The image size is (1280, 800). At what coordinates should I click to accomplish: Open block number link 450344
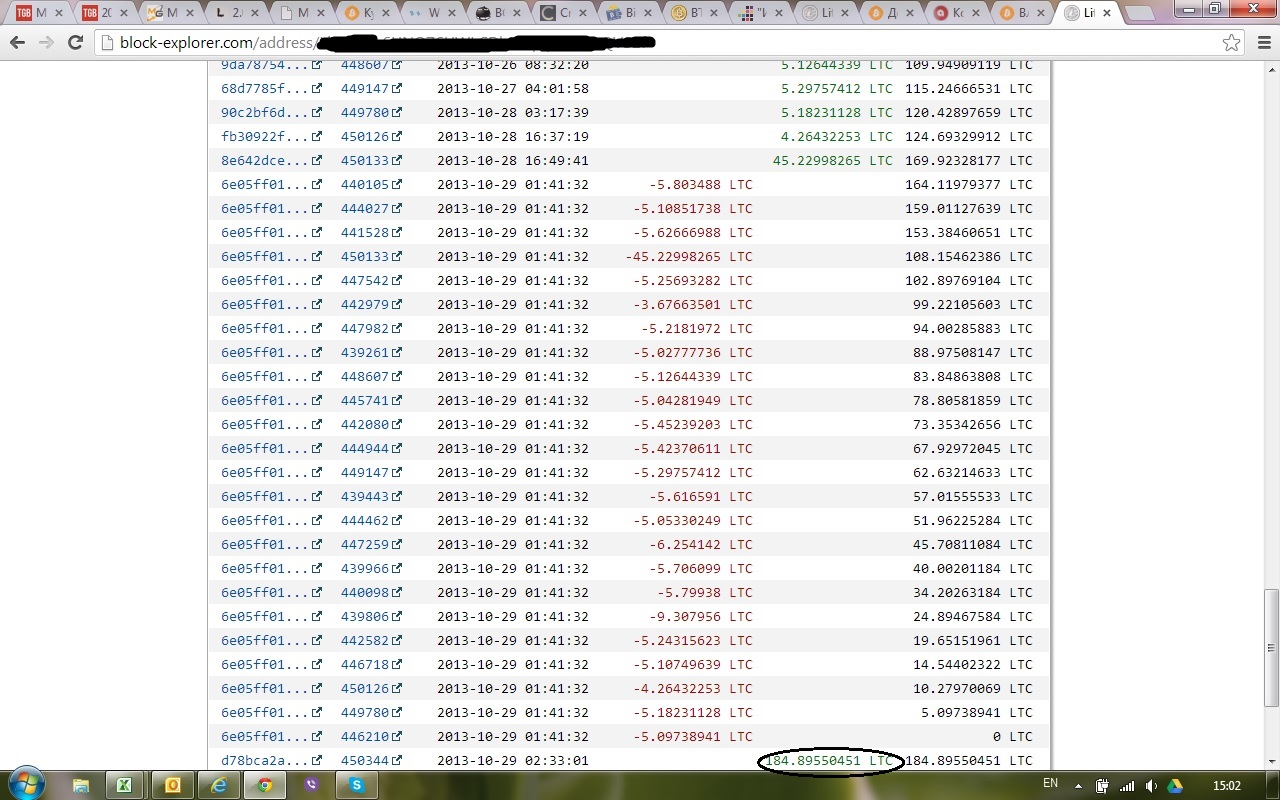click(x=365, y=760)
